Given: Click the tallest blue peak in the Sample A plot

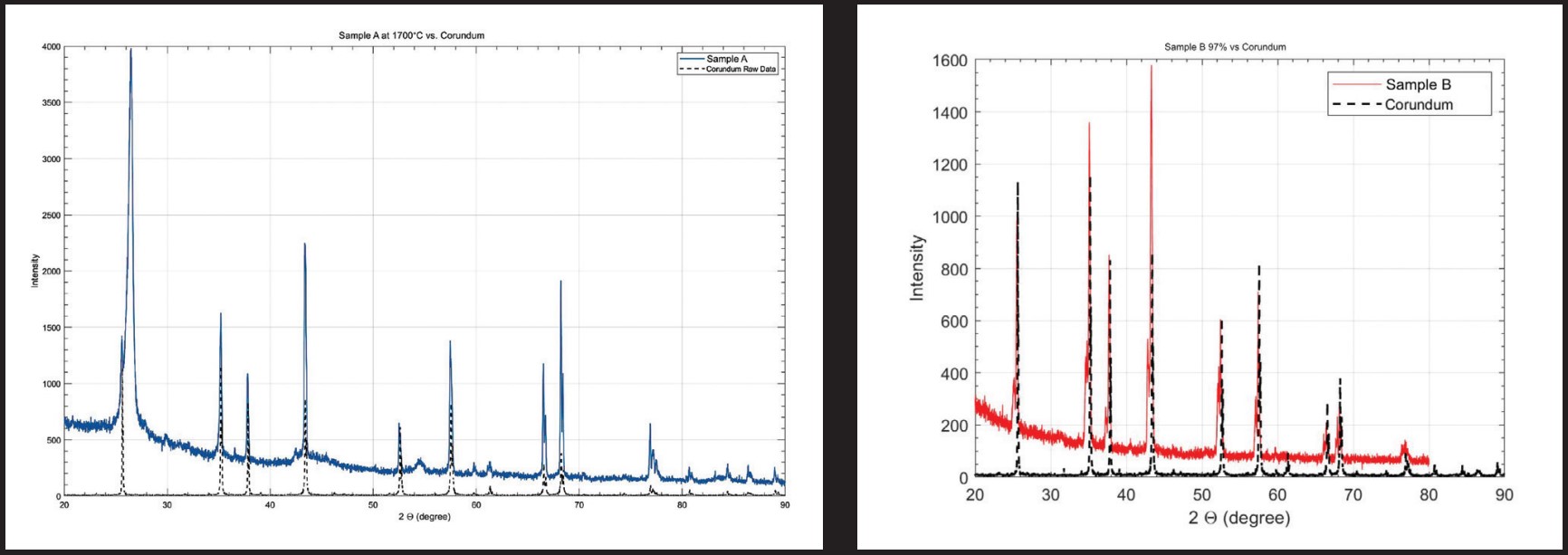Looking at the screenshot, I should pos(130,53).
